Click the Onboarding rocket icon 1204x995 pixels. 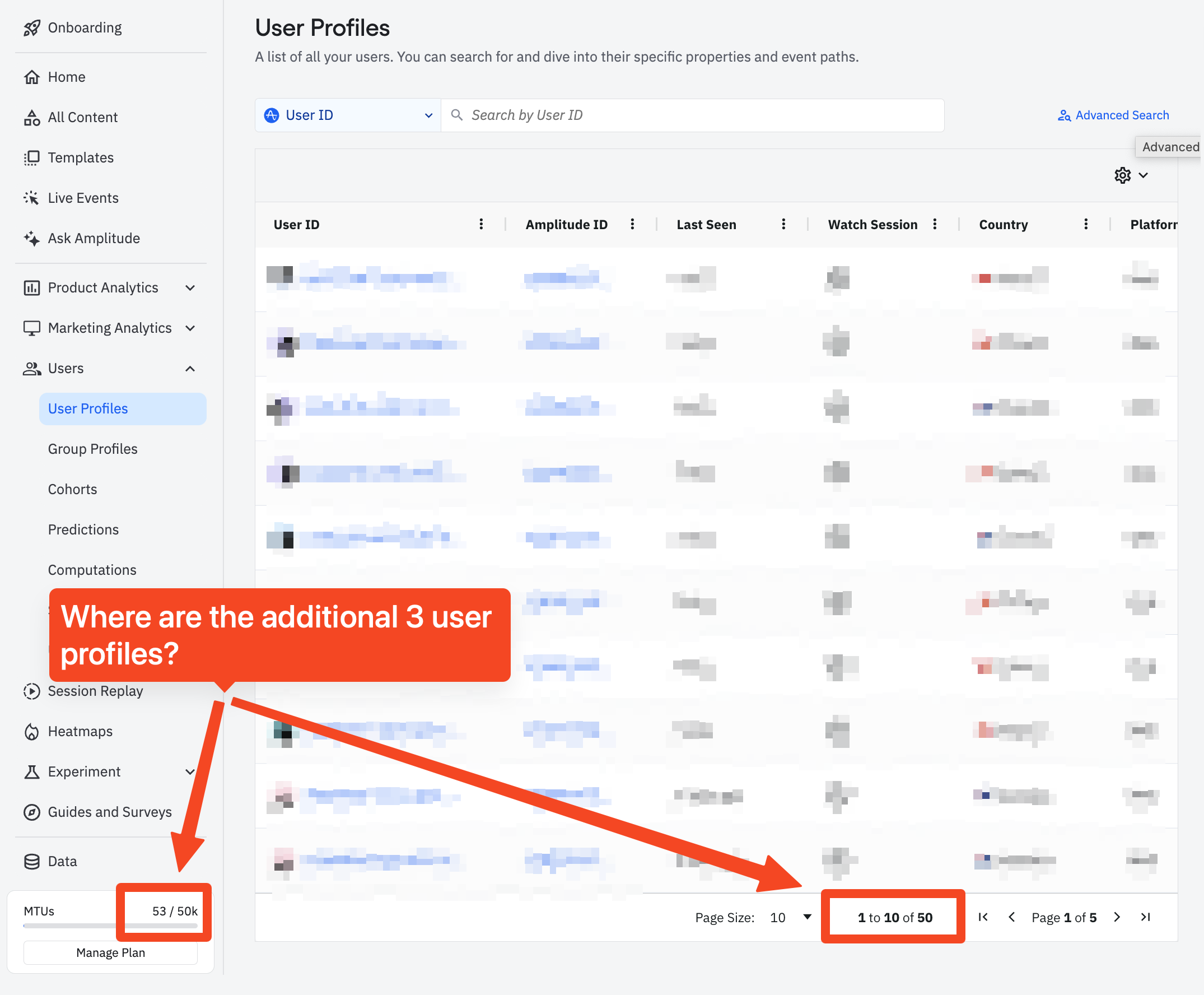31,27
